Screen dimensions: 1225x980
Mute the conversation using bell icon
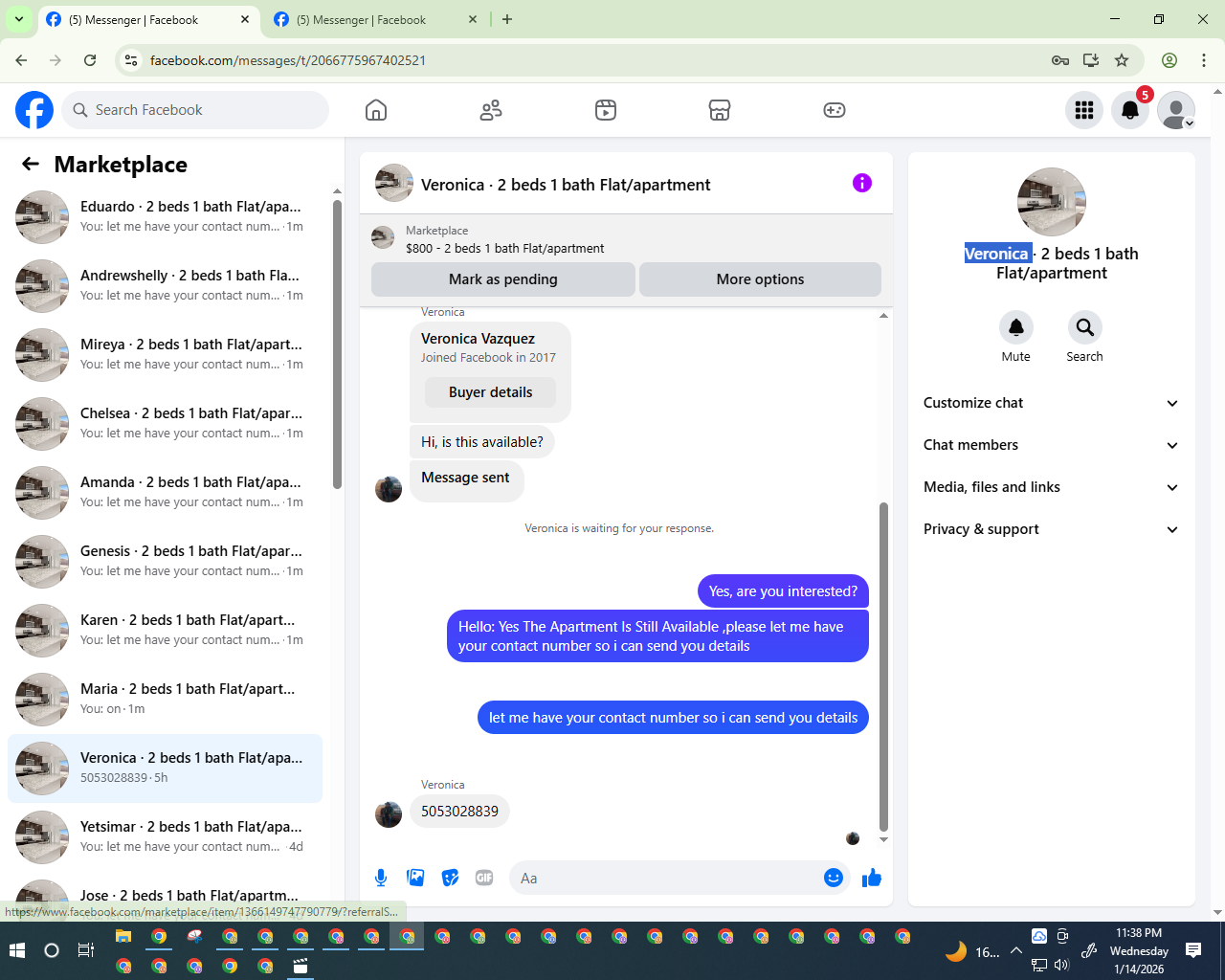[x=1016, y=327]
